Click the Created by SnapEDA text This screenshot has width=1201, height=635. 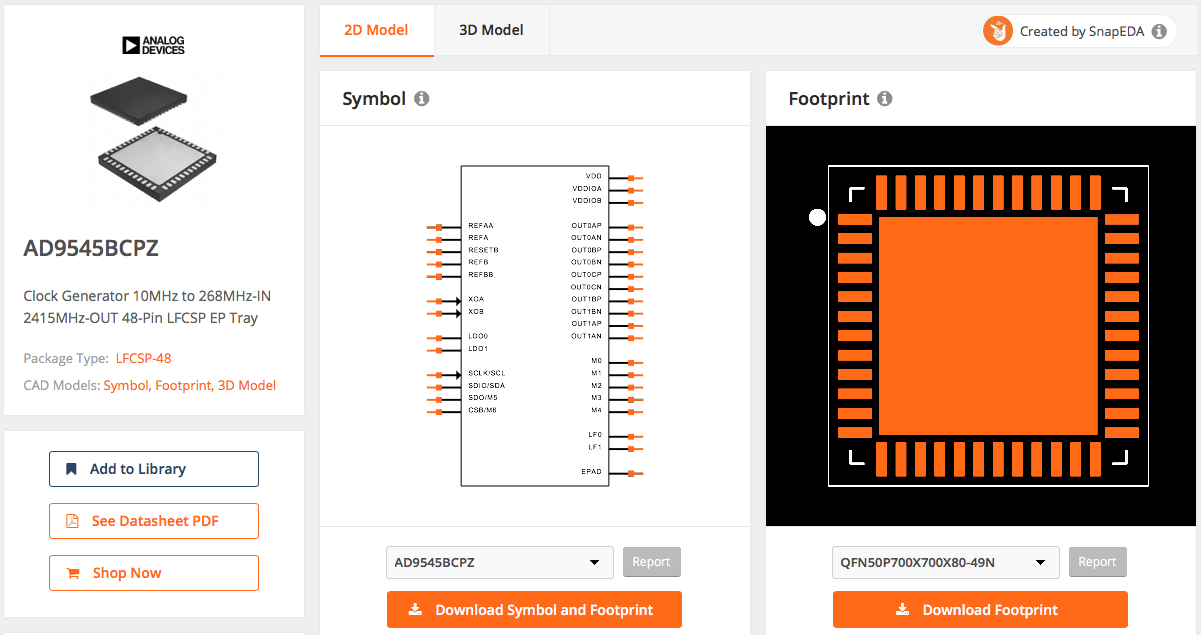click(x=1083, y=31)
